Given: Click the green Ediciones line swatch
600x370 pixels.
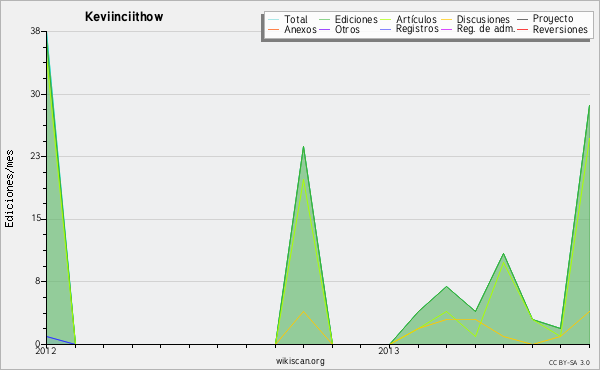Looking at the screenshot, I should [324, 20].
